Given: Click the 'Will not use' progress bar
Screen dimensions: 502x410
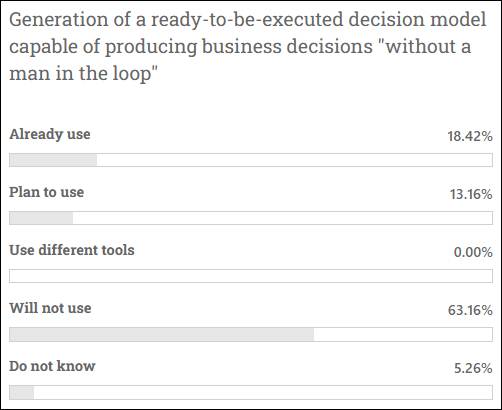Looking at the screenshot, I should pyautogui.click(x=251, y=334).
